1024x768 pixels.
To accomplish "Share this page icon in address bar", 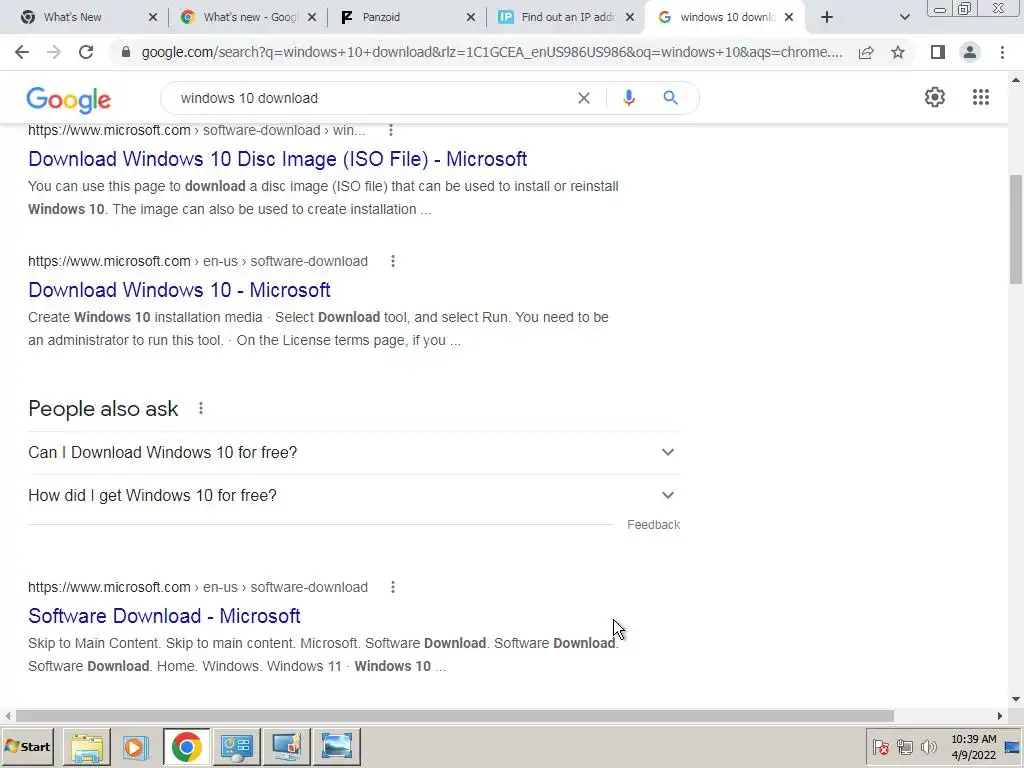I will 866,52.
